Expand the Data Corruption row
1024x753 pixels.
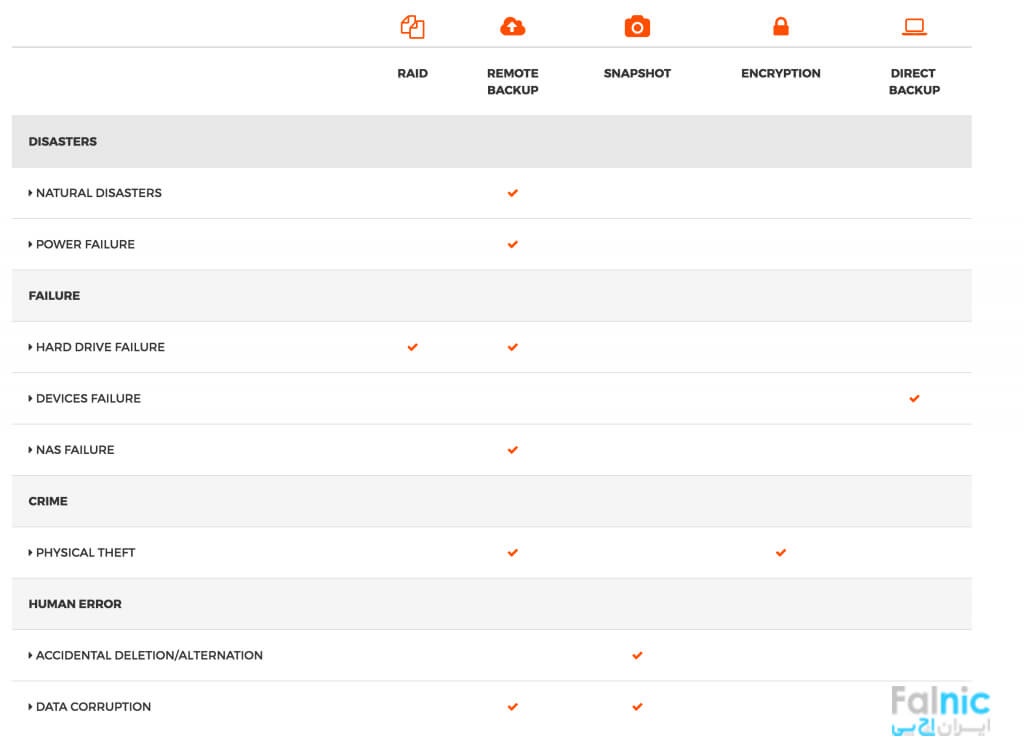[31, 707]
